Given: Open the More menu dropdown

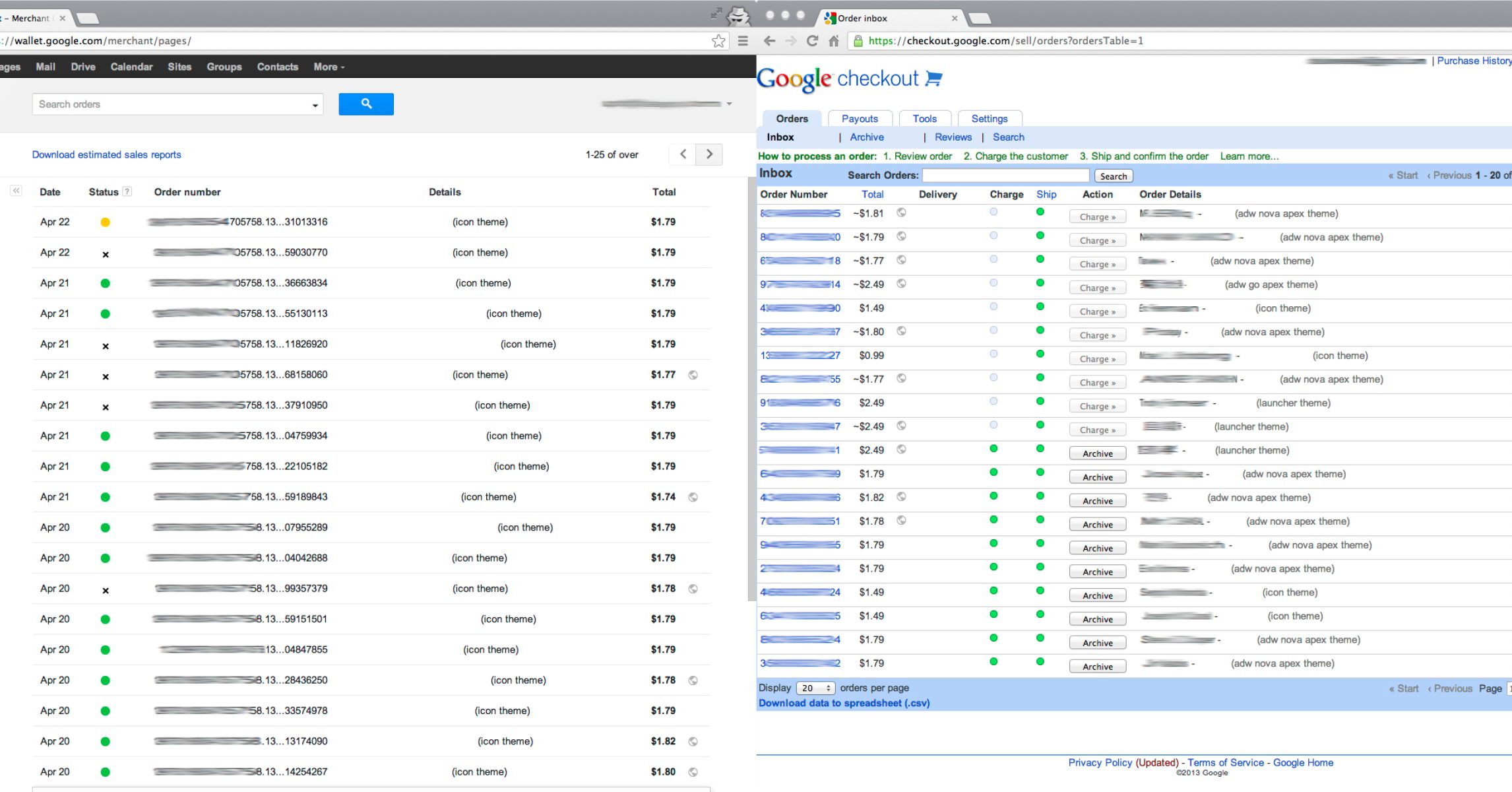Looking at the screenshot, I should (x=329, y=67).
